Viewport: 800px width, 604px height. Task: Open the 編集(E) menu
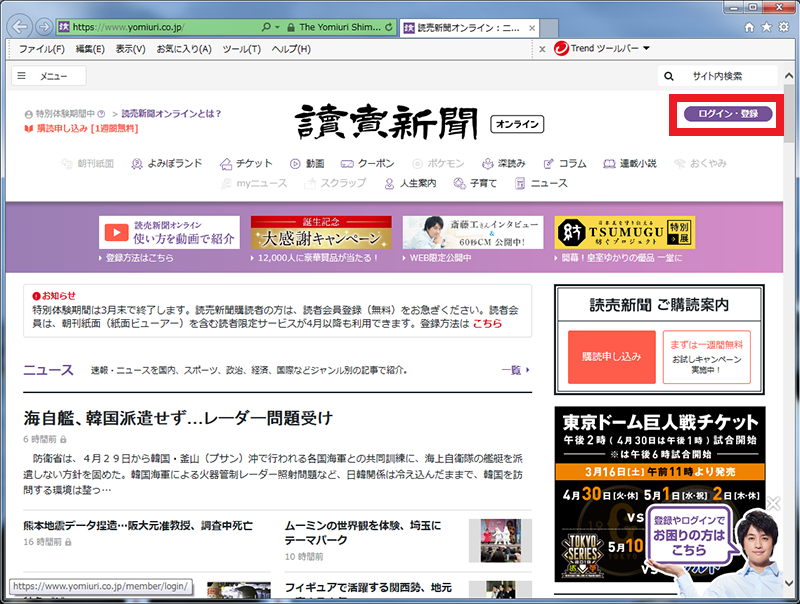tap(90, 49)
